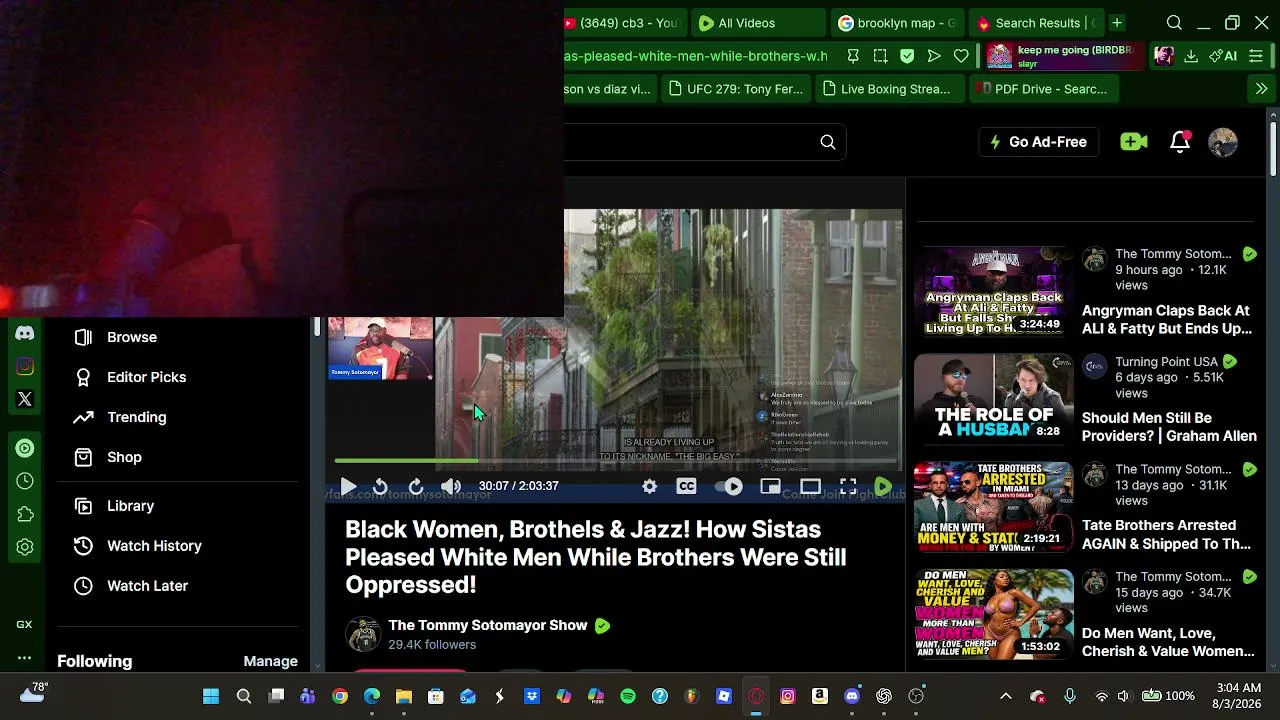Open browser easy setup menu icon
This screenshot has width=1280, height=720.
tap(1256, 56)
